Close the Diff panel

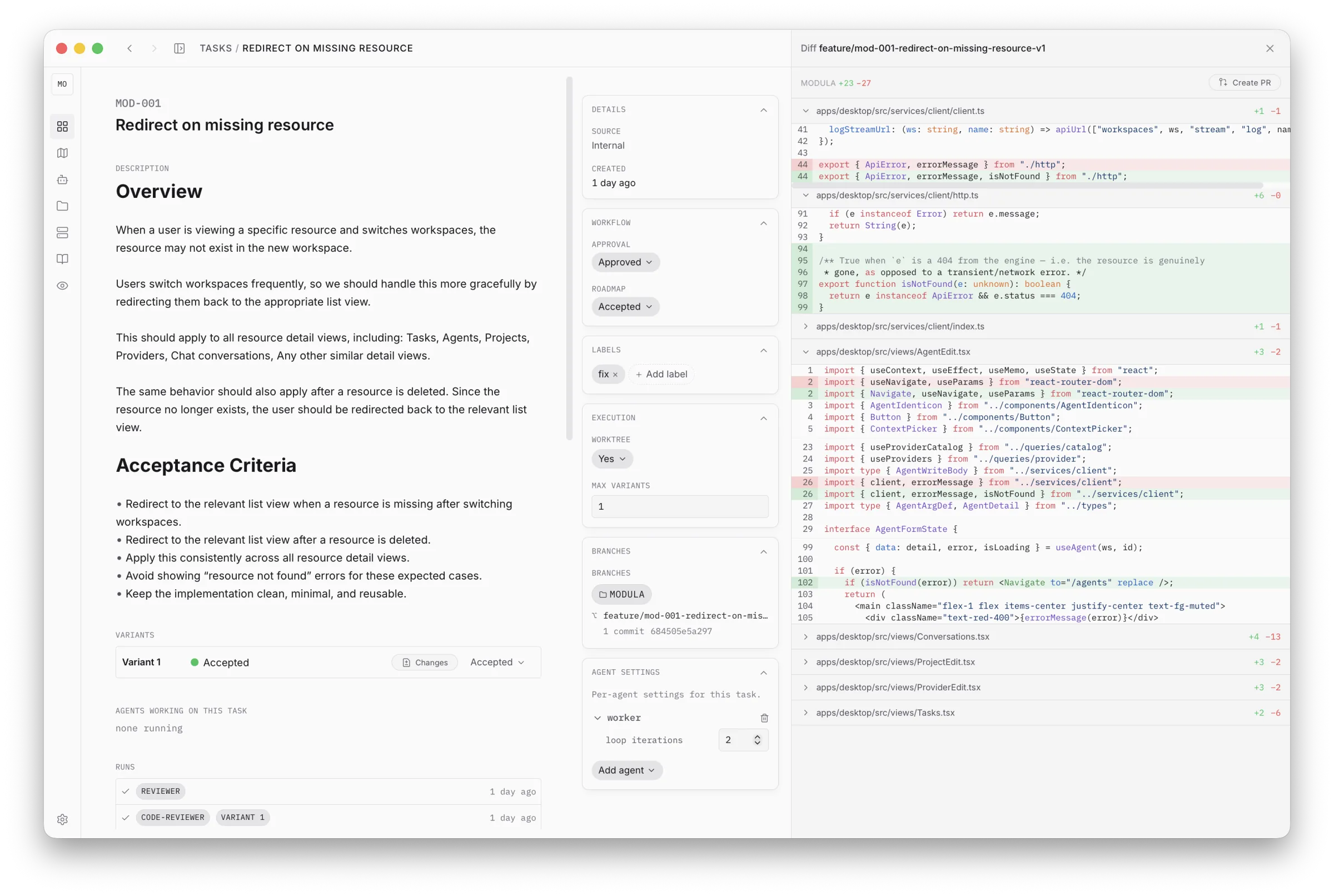click(x=1270, y=48)
